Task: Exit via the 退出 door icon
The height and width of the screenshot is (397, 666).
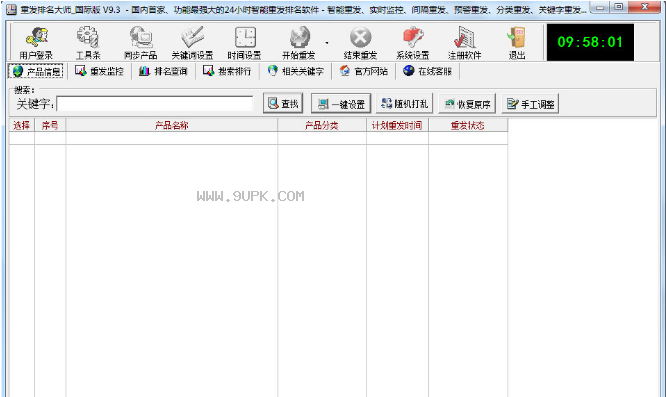Action: 517,42
